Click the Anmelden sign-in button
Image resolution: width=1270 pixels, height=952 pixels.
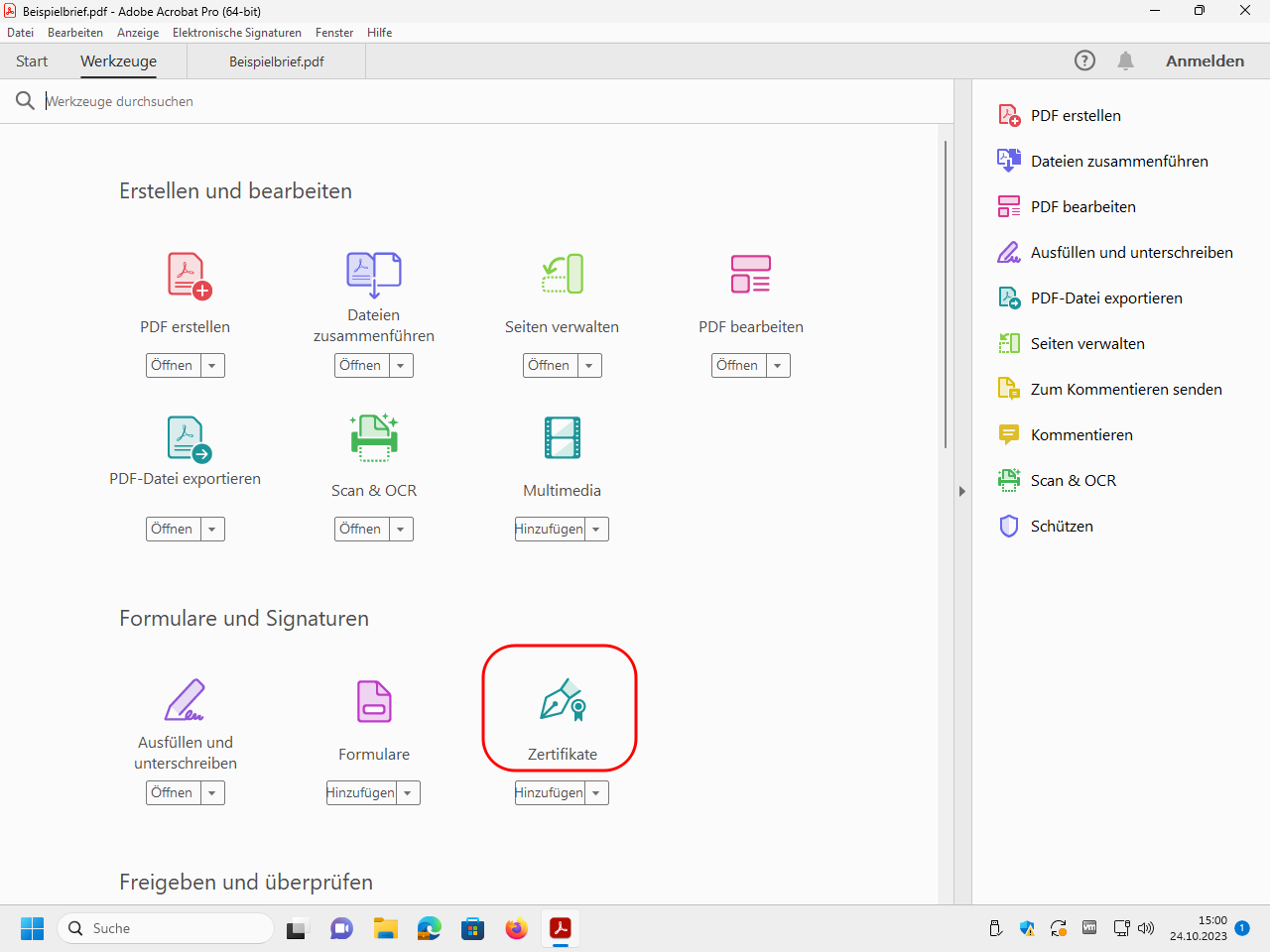[x=1205, y=61]
